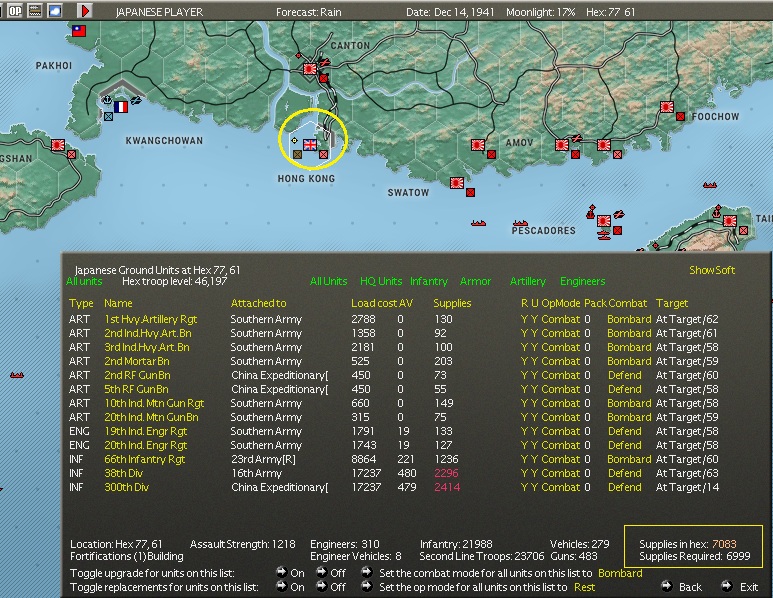Open the 66th Infantry Rgt unit
773x598 pixels.
point(145,459)
